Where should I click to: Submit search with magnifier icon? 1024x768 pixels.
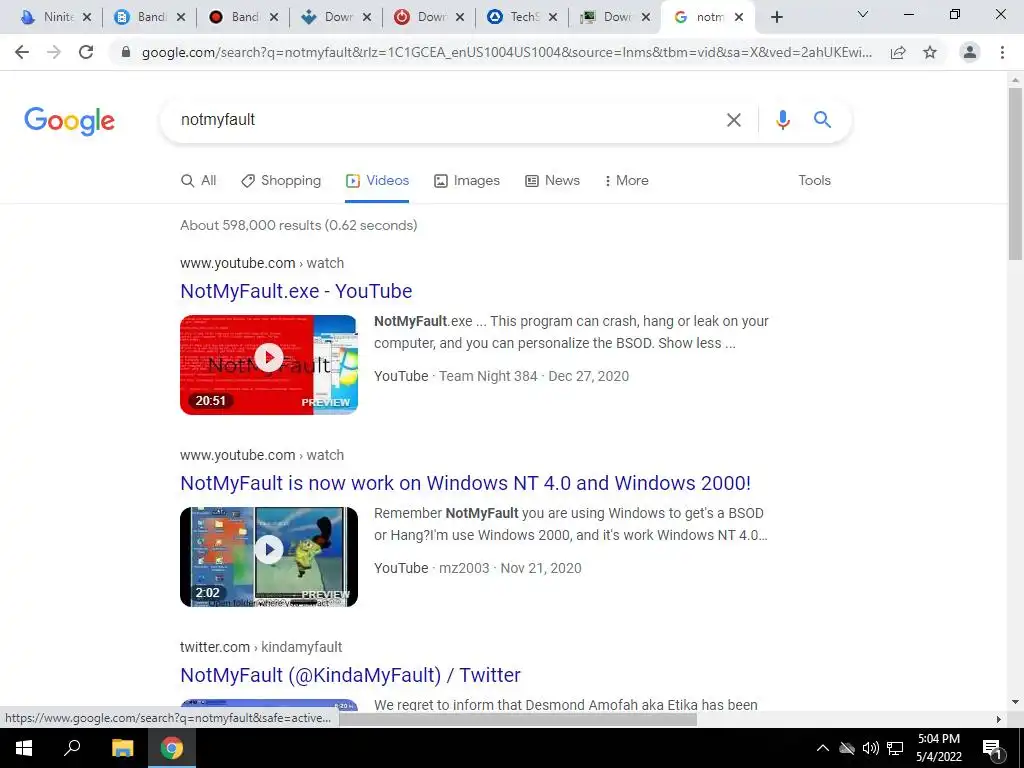click(822, 120)
